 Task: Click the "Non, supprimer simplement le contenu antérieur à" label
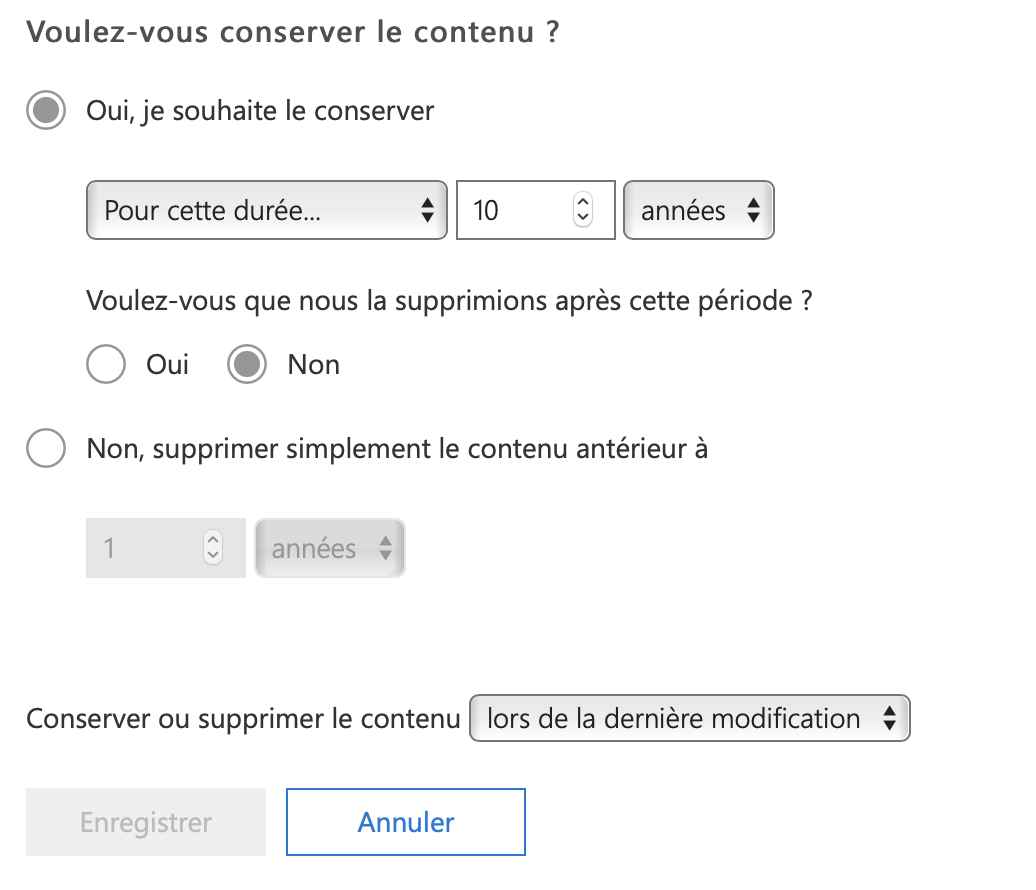(397, 449)
